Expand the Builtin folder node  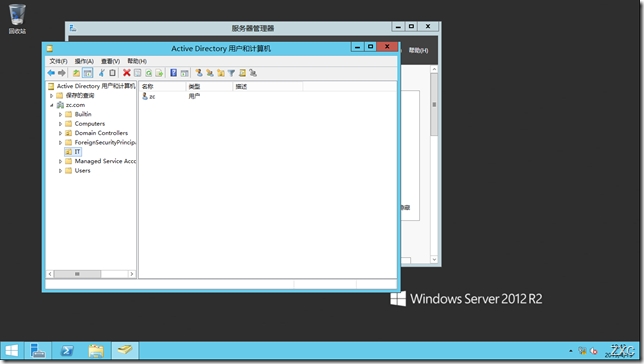pos(60,115)
